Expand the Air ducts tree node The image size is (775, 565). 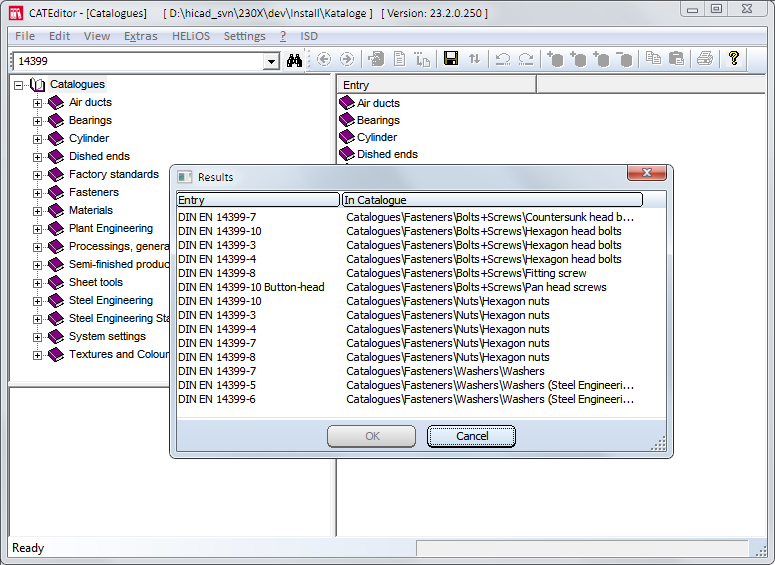[37, 103]
